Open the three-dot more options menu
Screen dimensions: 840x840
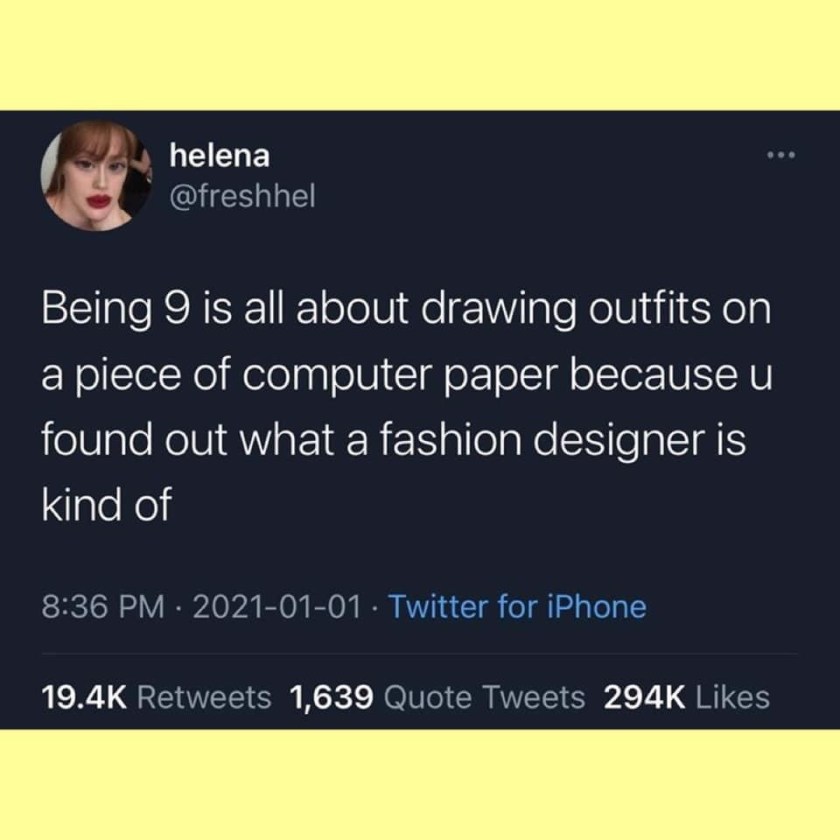click(781, 155)
